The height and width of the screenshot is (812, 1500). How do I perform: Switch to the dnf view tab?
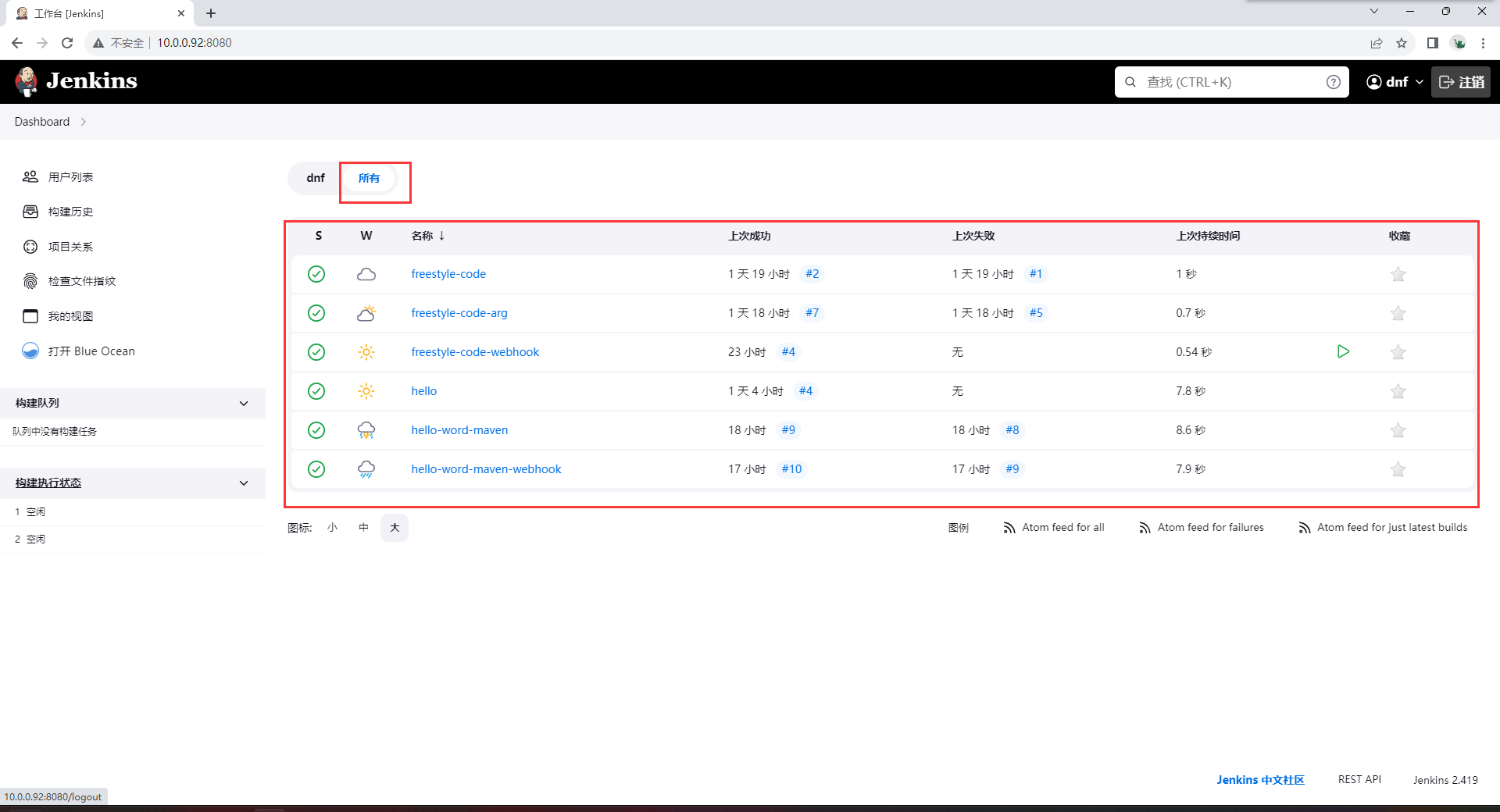316,178
